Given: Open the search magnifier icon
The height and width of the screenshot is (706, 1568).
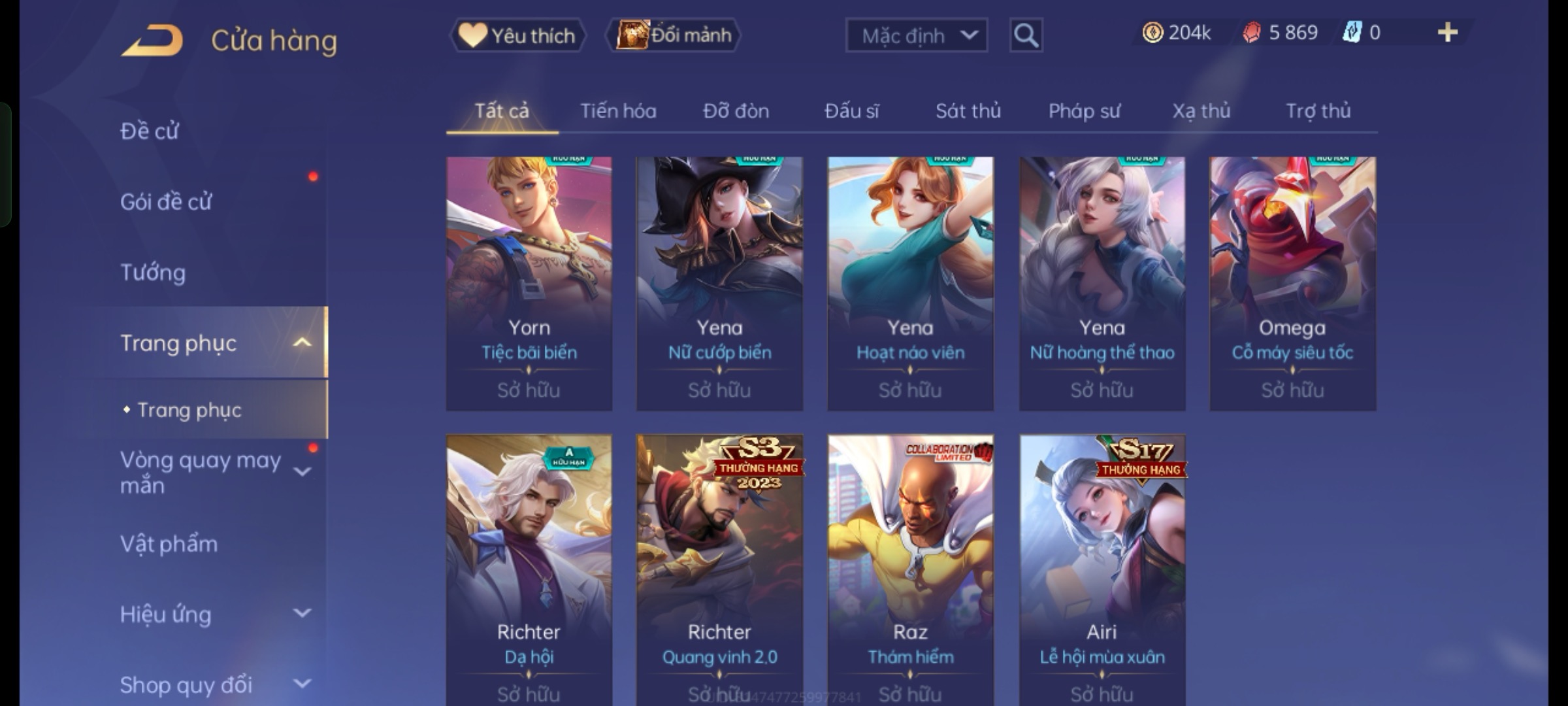Looking at the screenshot, I should (1026, 35).
